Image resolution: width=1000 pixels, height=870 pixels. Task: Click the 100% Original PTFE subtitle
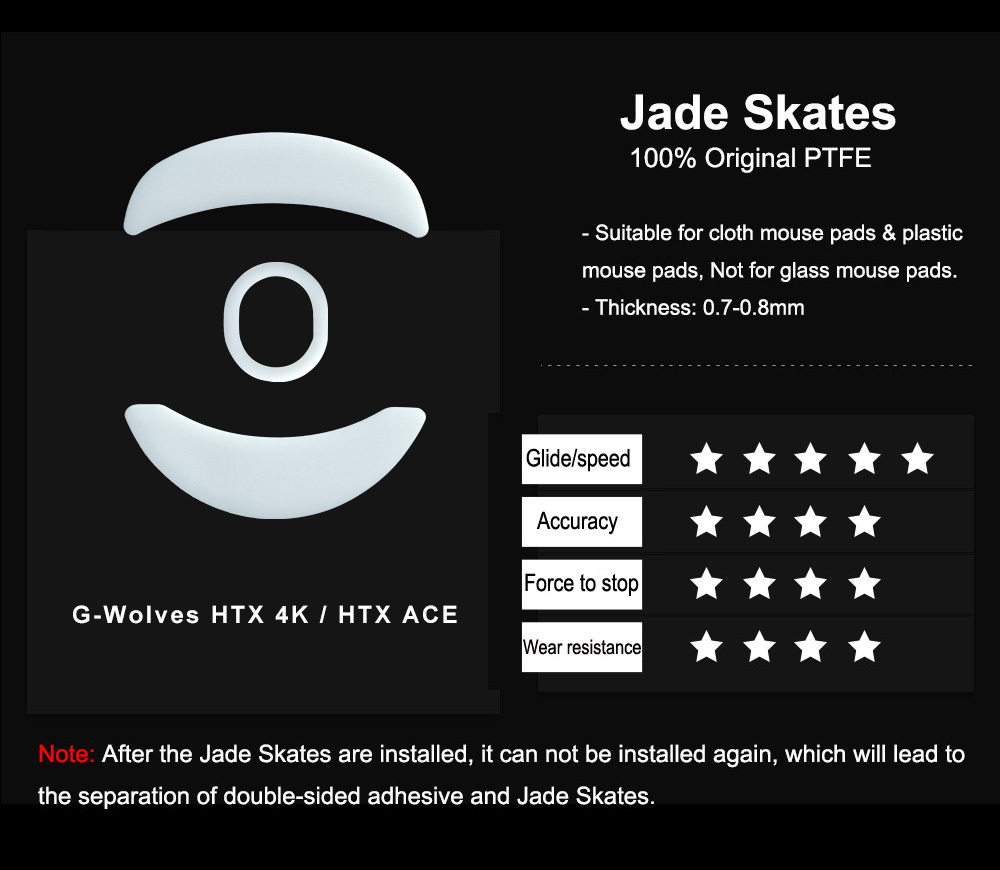coord(750,158)
